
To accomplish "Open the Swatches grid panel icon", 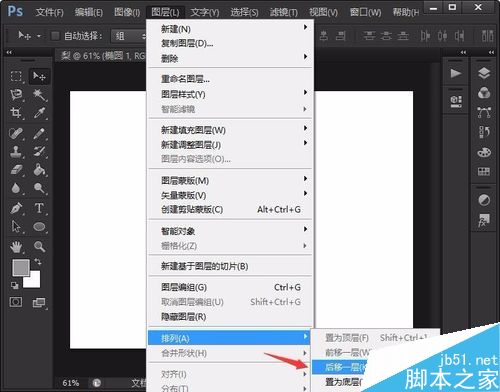I will 484,172.
